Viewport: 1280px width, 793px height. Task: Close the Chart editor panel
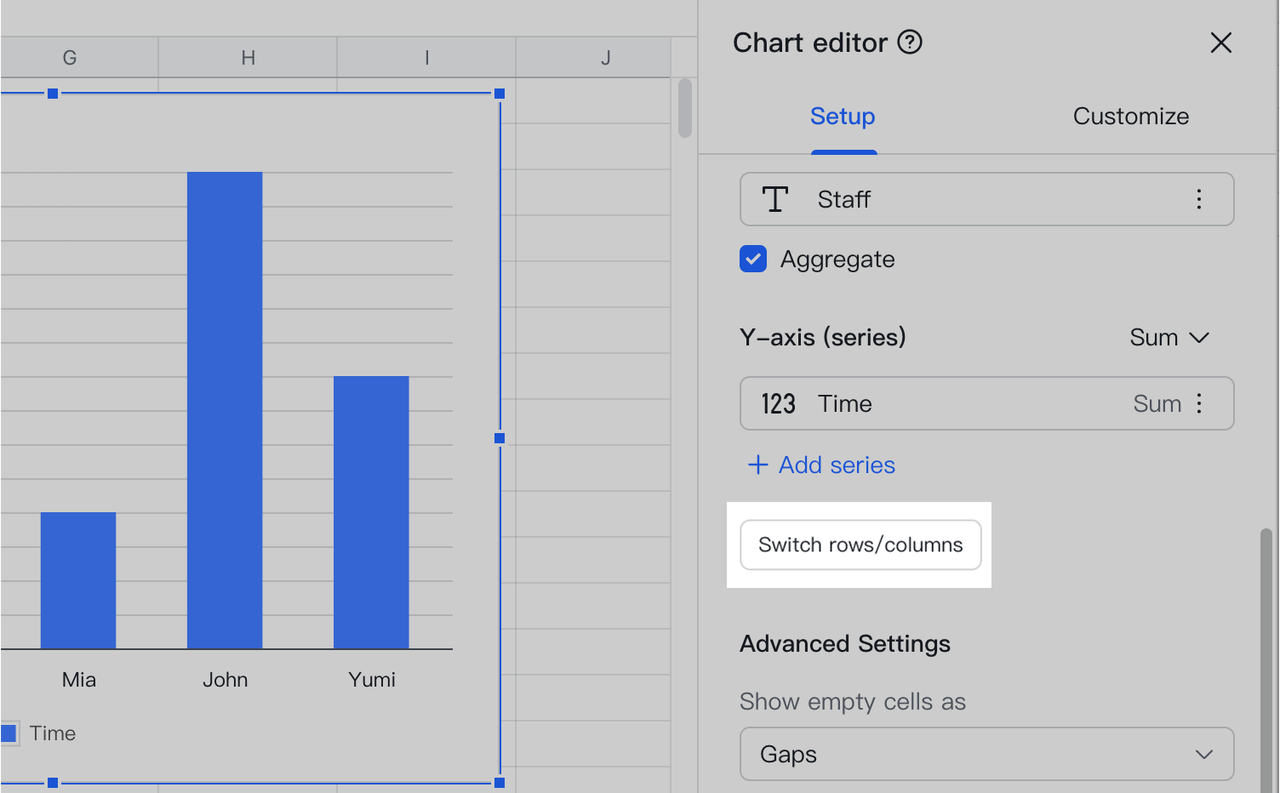click(1220, 43)
